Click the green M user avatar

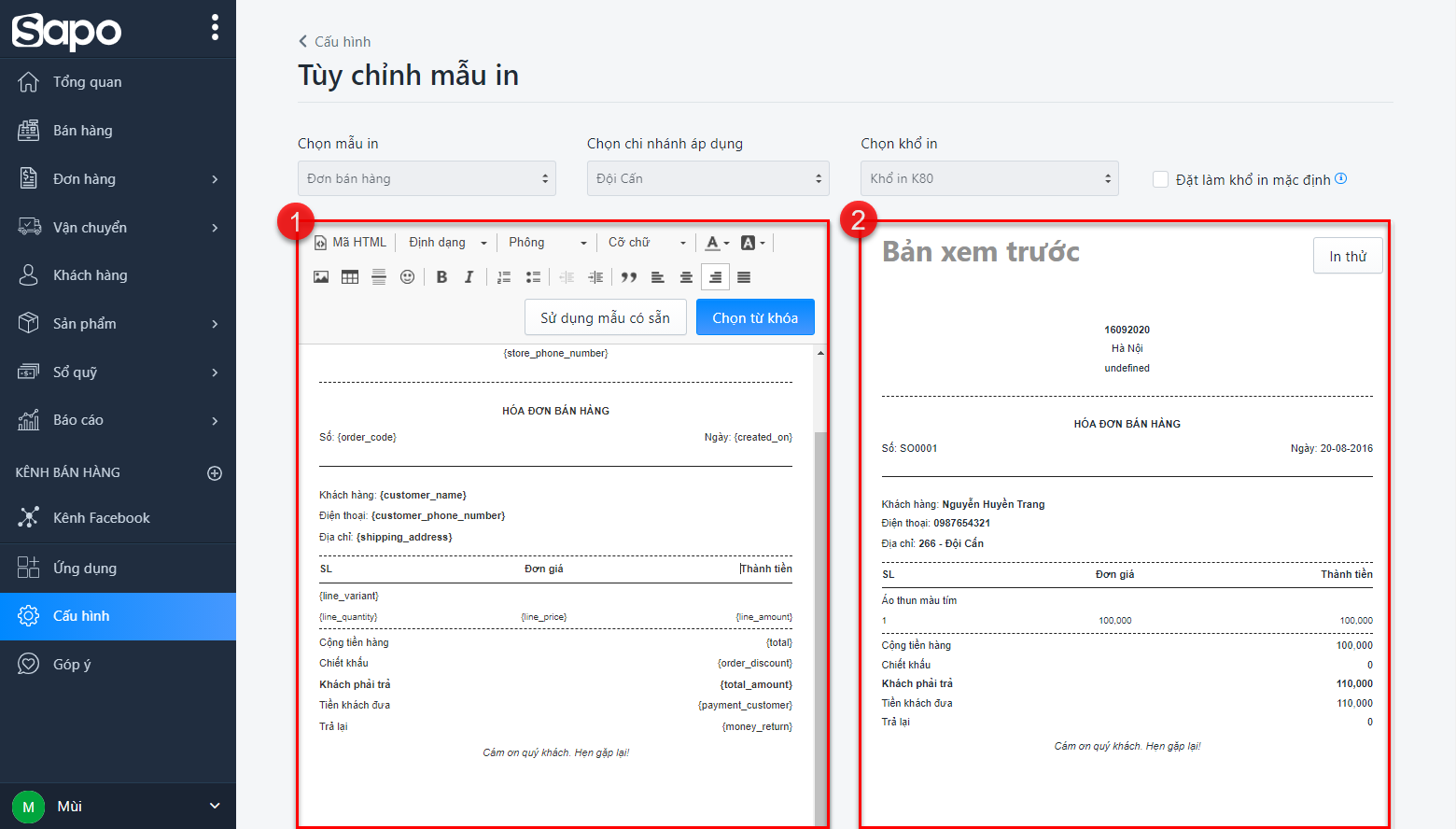[x=28, y=807]
